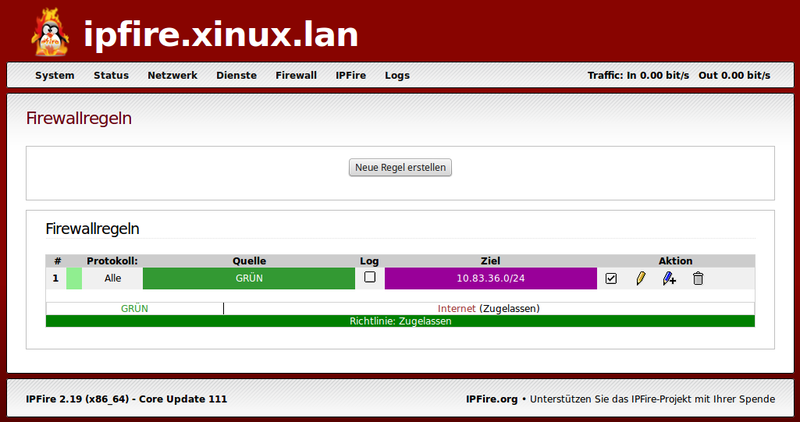Image resolution: width=800 pixels, height=422 pixels.
Task: Click the IPFire flaming penguin logo
Action: point(50,32)
